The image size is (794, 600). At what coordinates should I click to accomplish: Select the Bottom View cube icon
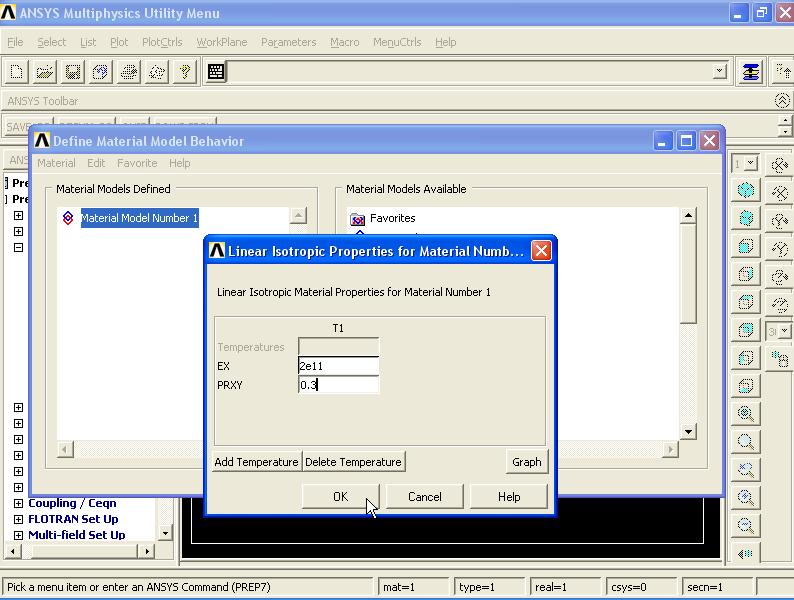click(746, 386)
